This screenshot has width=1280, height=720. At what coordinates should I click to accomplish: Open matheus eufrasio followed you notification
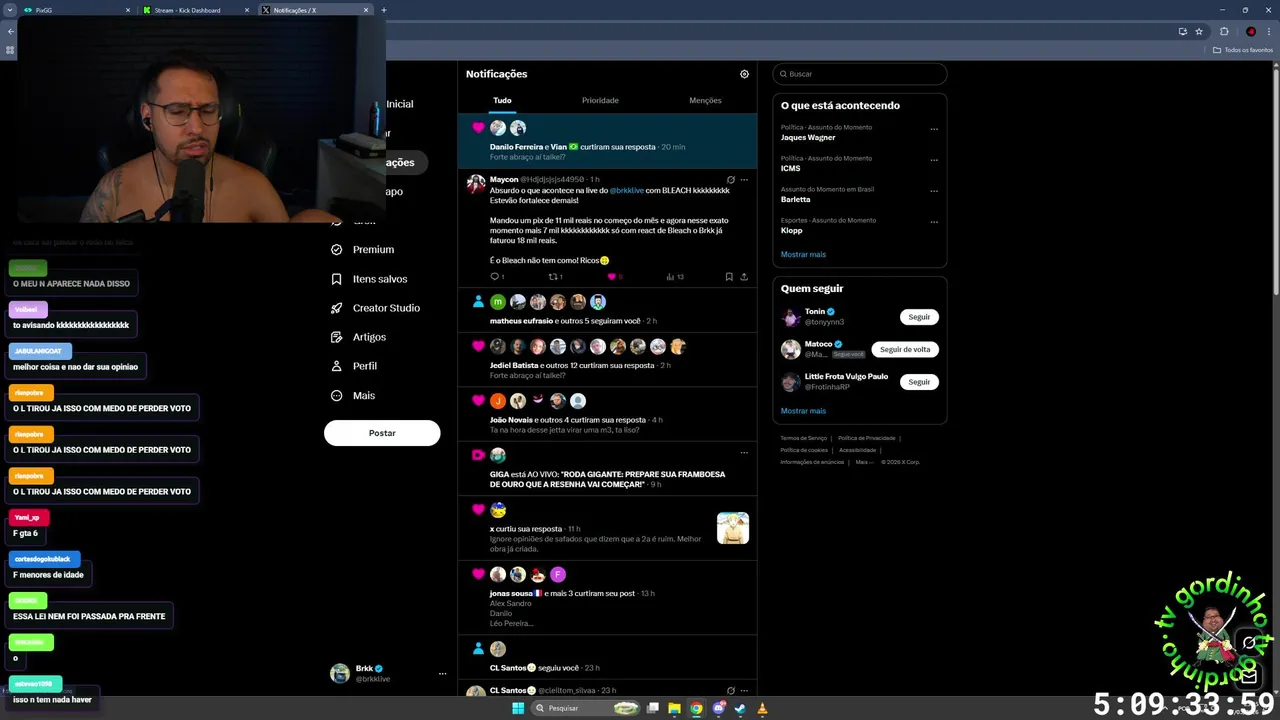pyautogui.click(x=607, y=310)
